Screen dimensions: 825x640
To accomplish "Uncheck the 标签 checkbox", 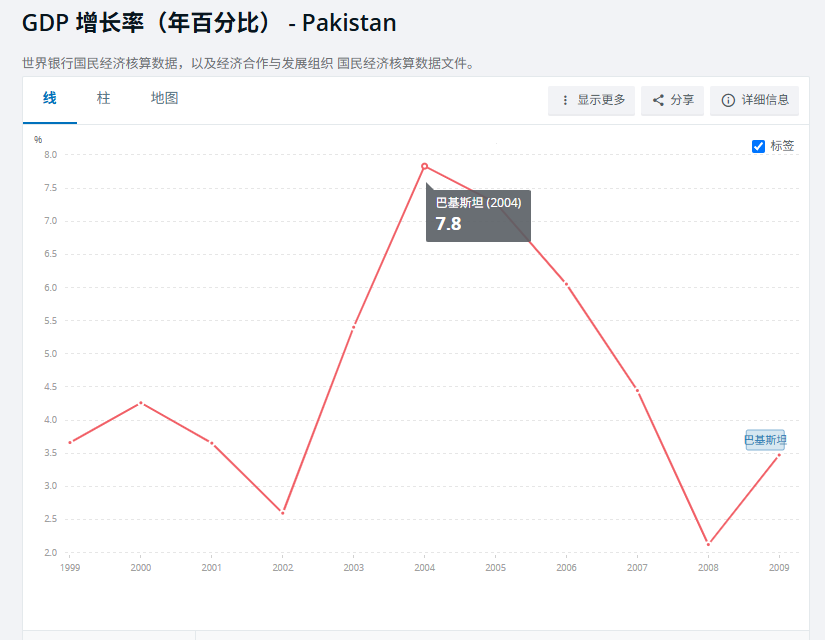I will (x=758, y=146).
